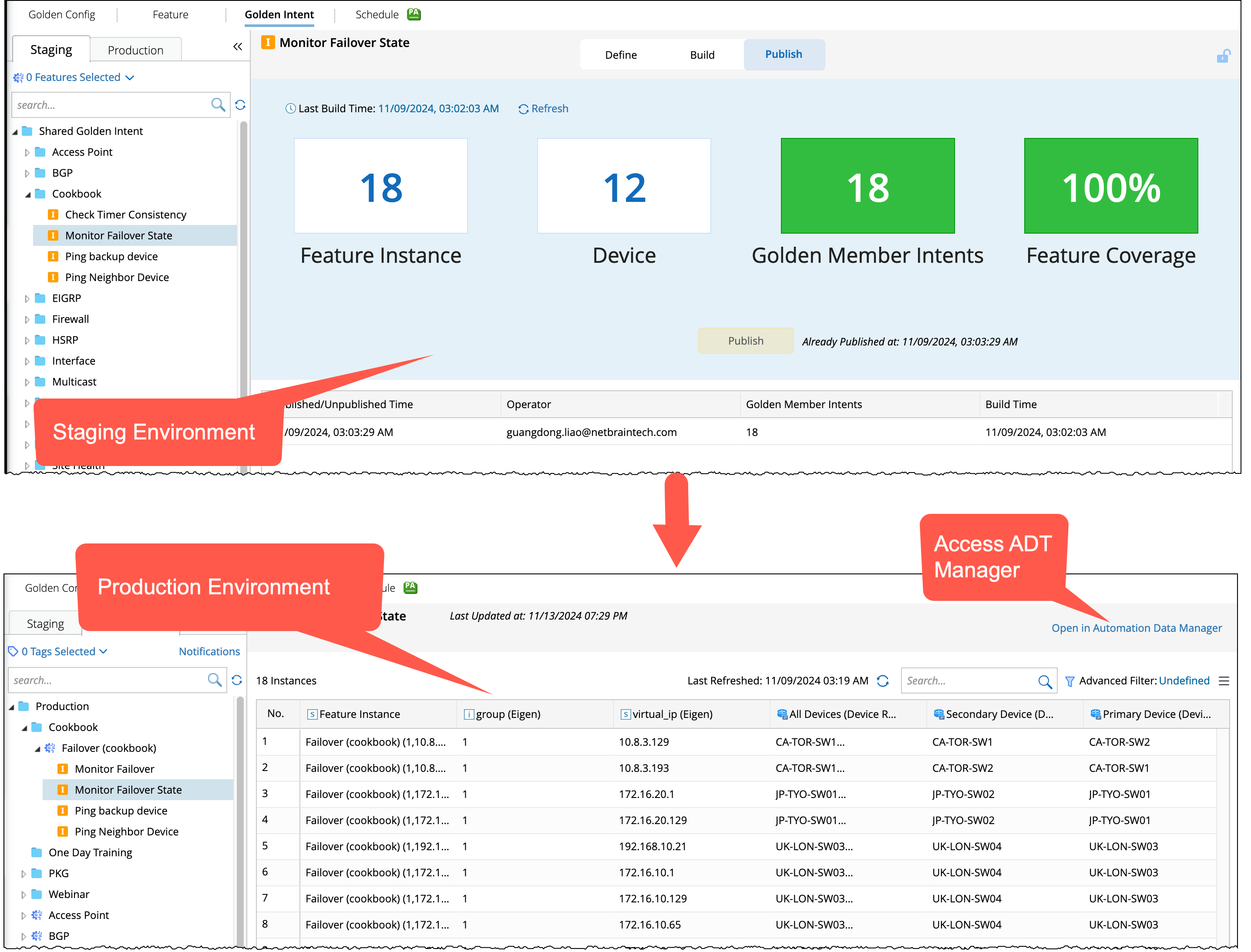Open the table options hamburger menu icon
Image resolution: width=1251 pixels, height=952 pixels.
[1224, 680]
